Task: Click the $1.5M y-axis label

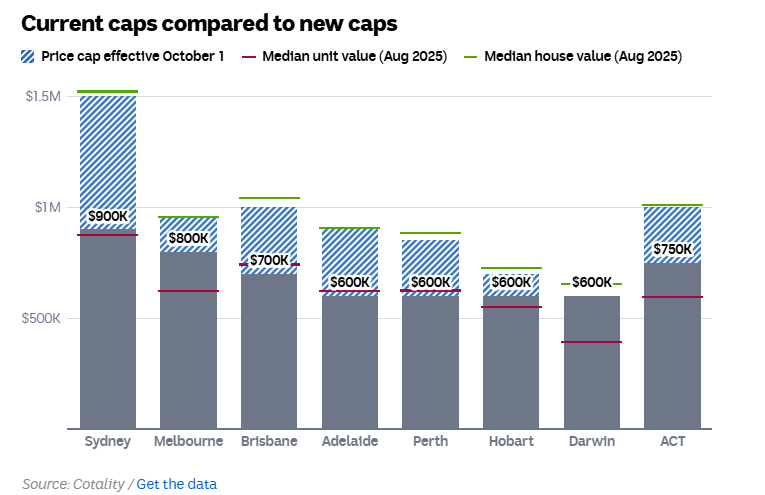Action: coord(44,96)
